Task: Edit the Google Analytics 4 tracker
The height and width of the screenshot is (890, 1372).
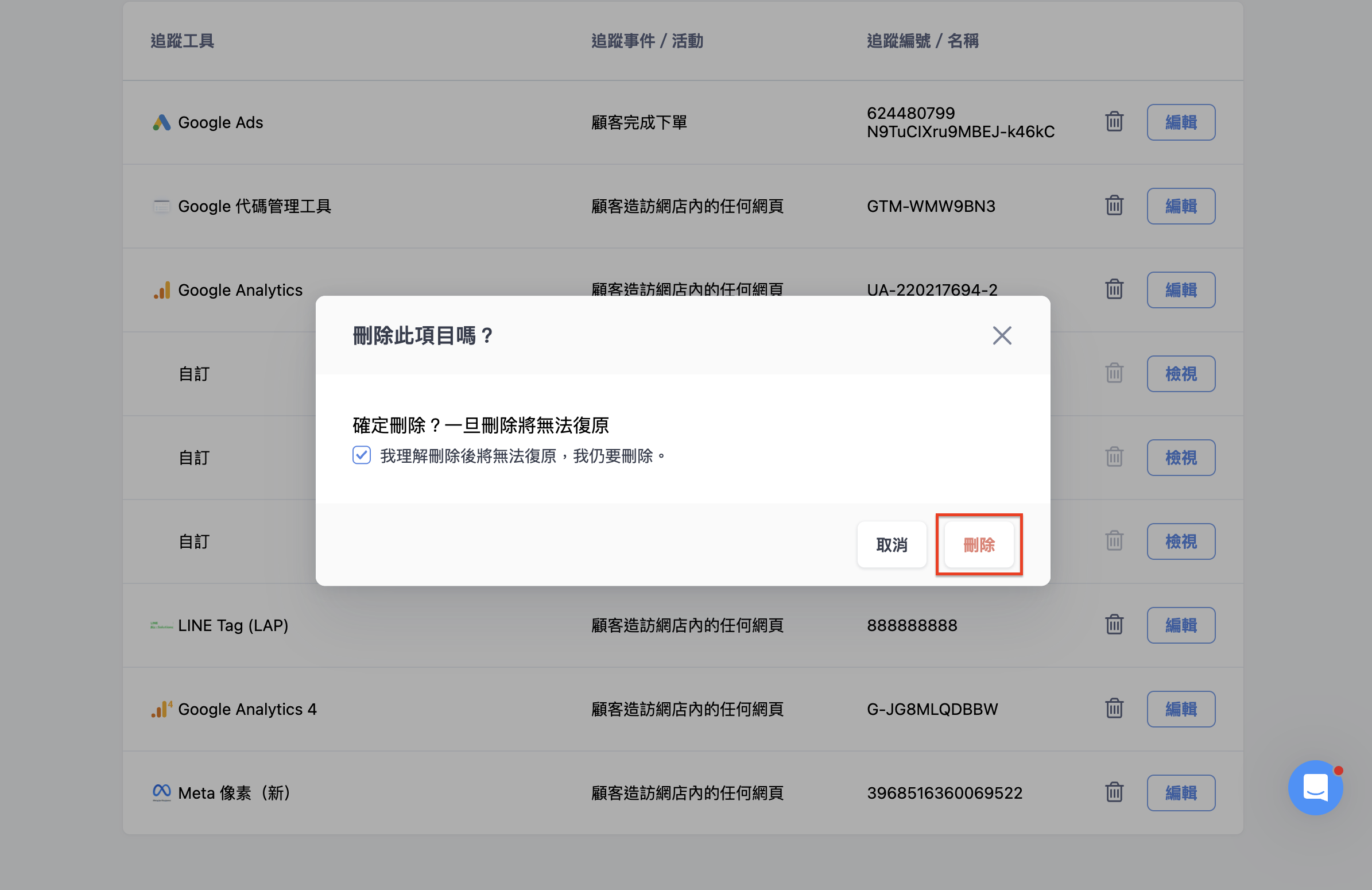Action: tap(1181, 709)
